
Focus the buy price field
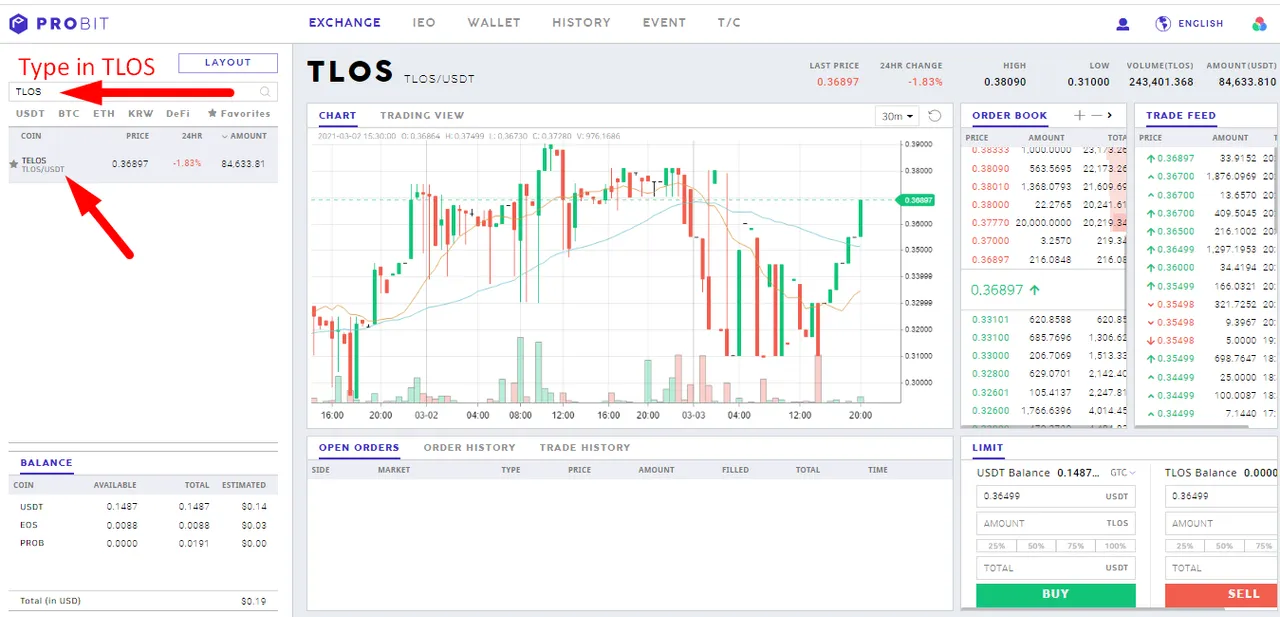[1056, 496]
